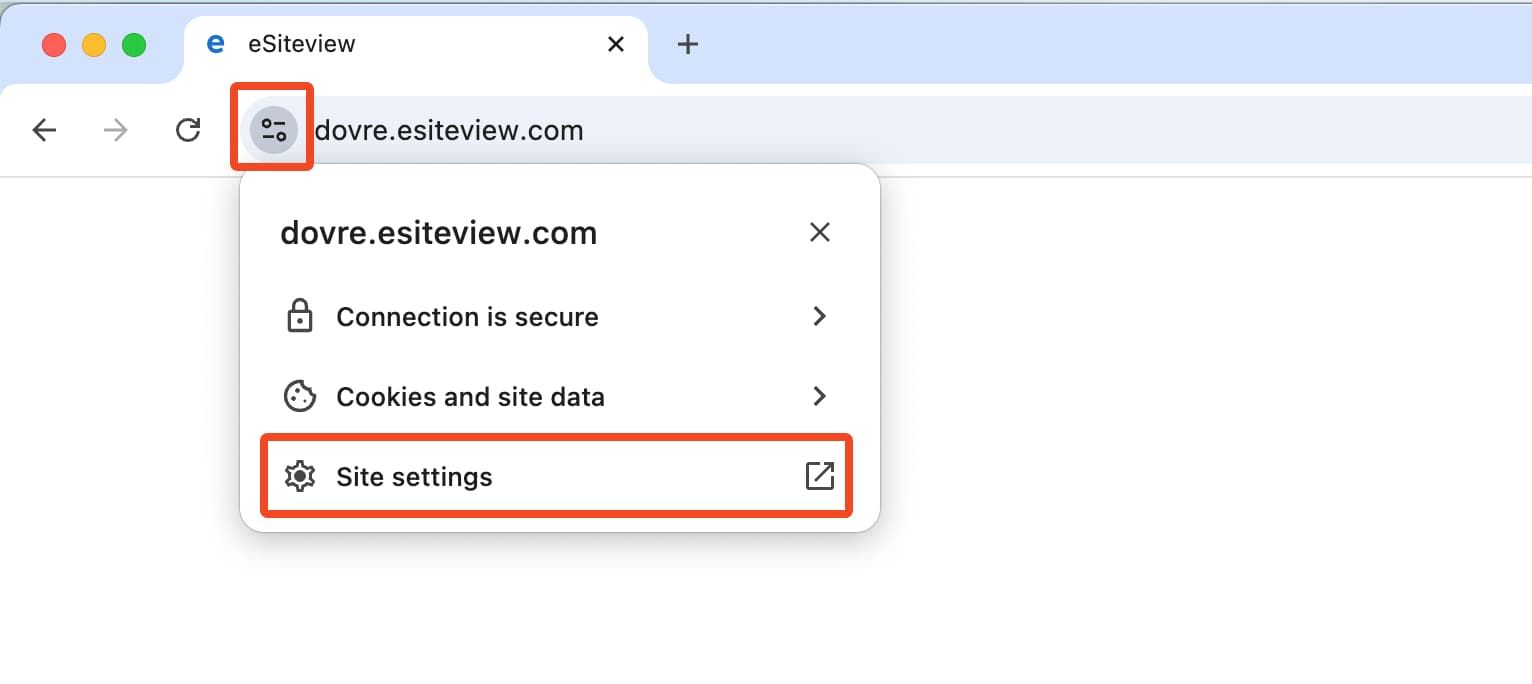This screenshot has width=1532, height=684.
Task: Close the eSiteview tab
Action: point(616,43)
